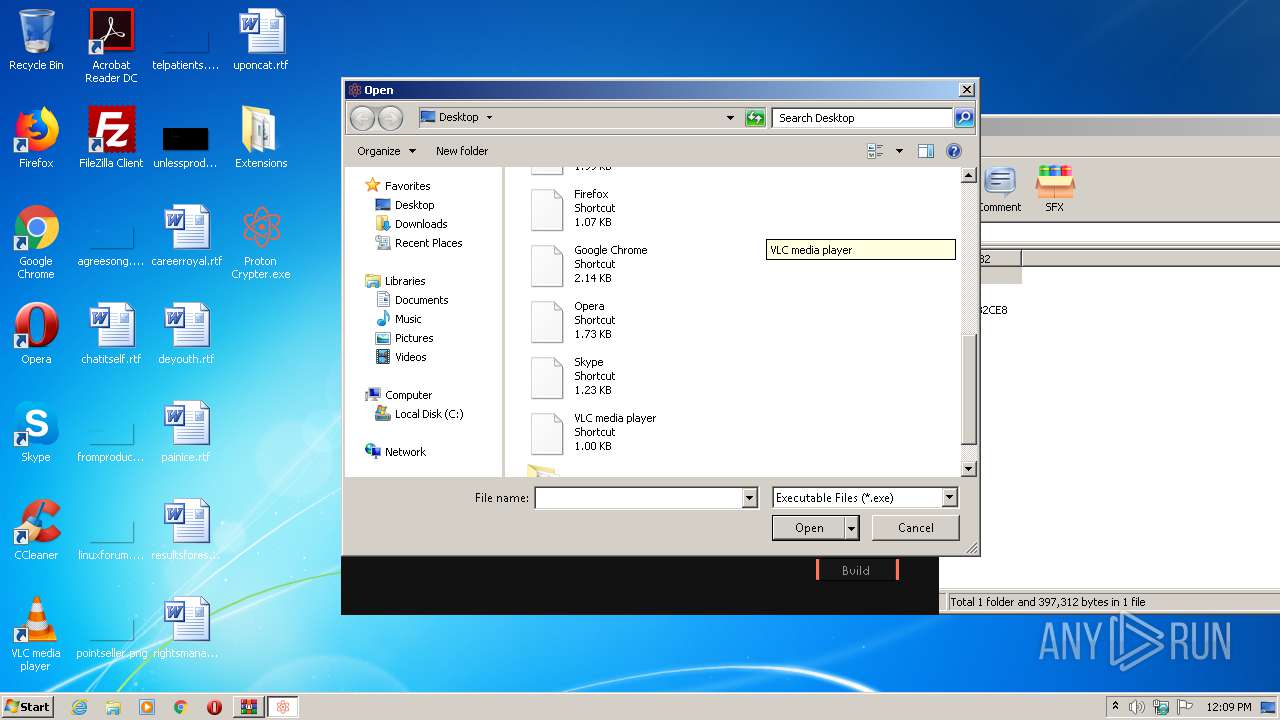The height and width of the screenshot is (720, 1280).
Task: Select uponcat.rtf file on desktop
Action: tap(261, 40)
